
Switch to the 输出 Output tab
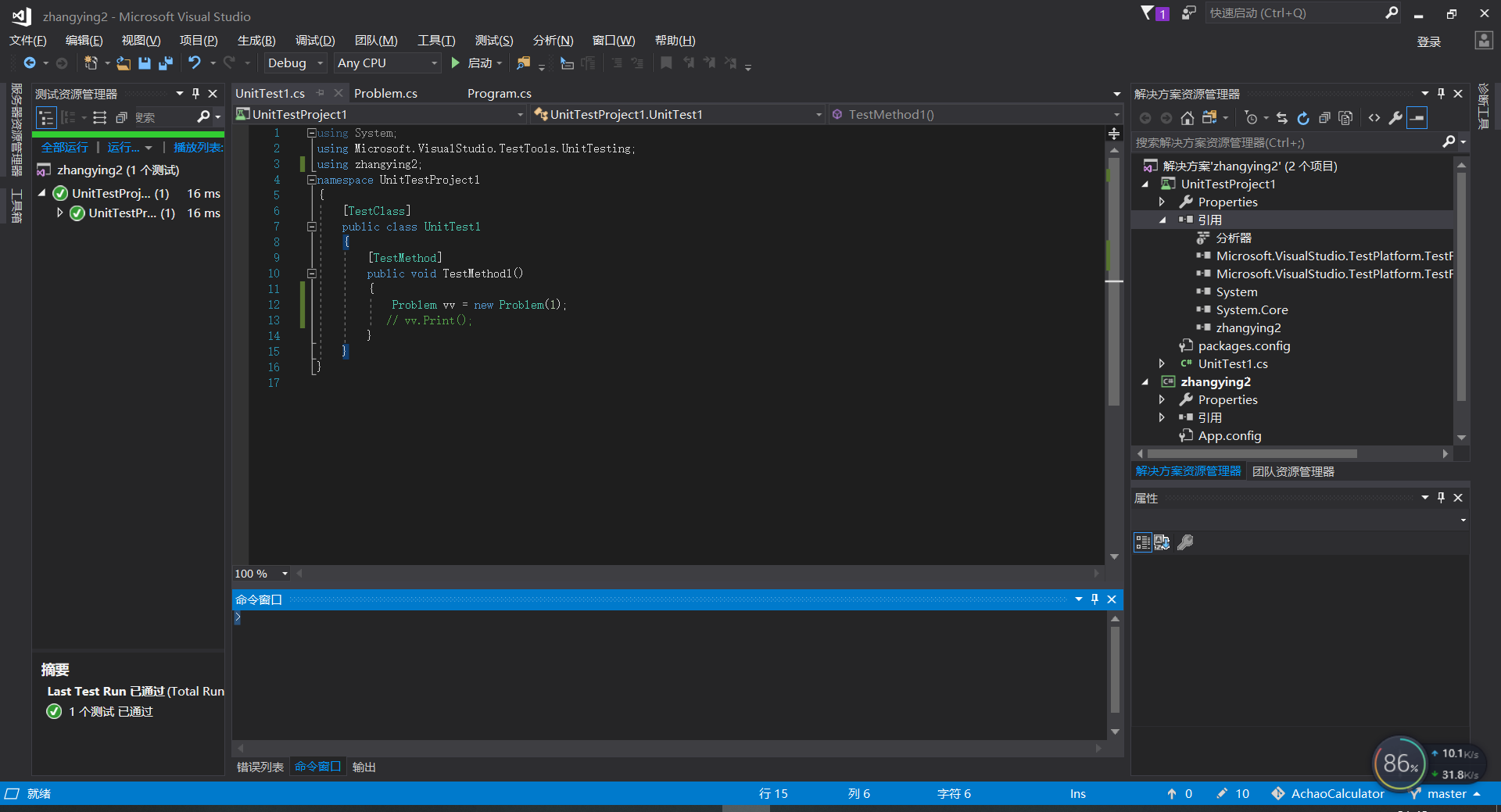coord(364,767)
